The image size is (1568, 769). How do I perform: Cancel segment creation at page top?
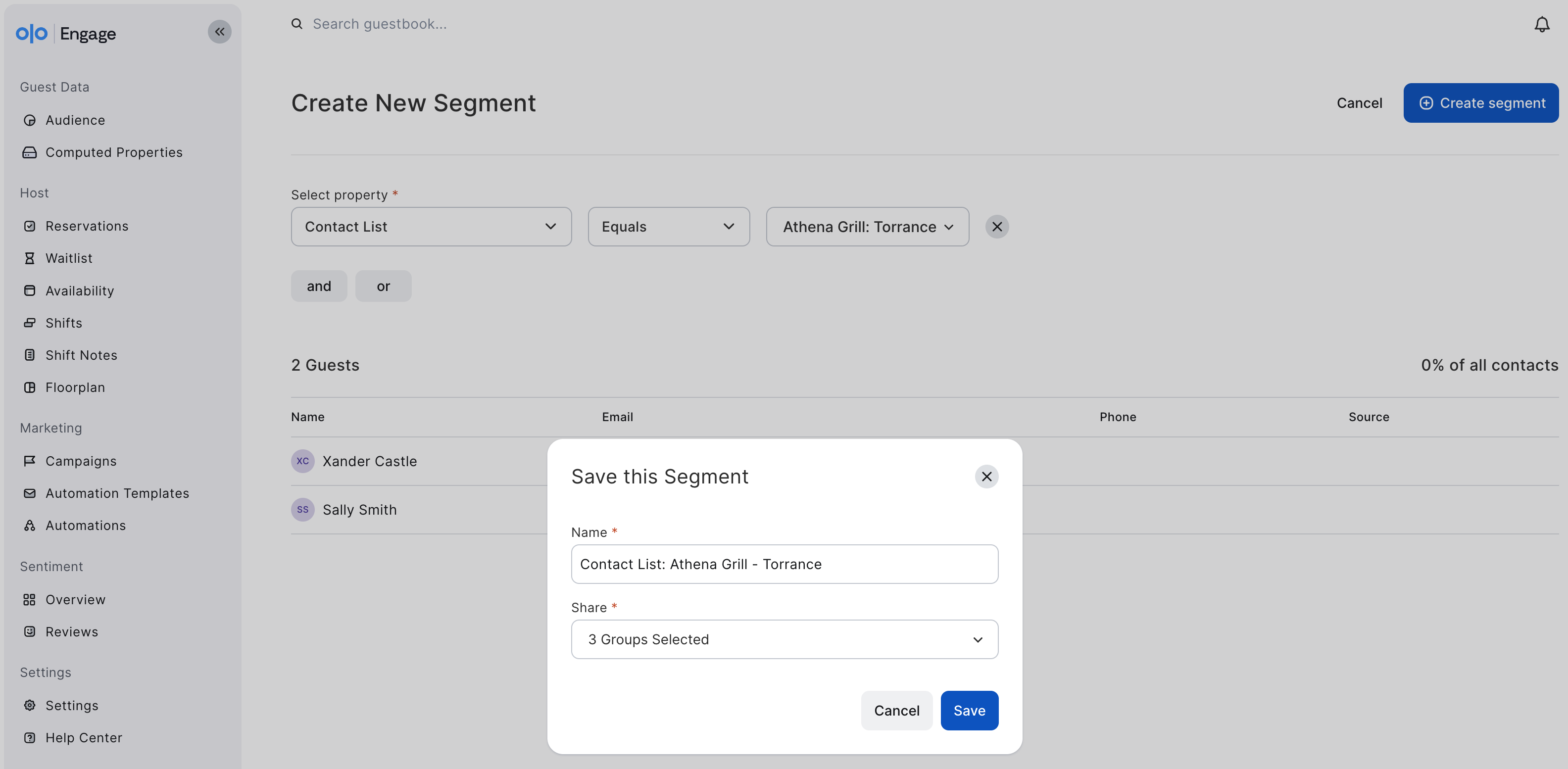1359,103
